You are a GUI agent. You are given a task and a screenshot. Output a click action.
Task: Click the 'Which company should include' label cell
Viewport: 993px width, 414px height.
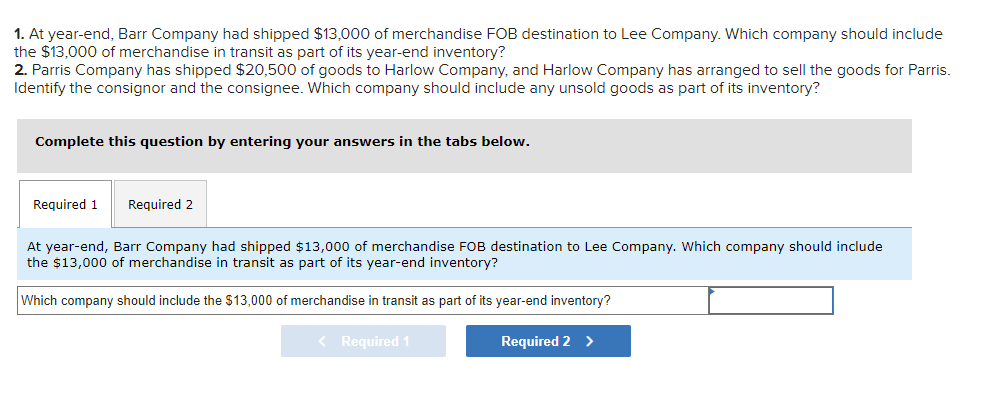316,300
